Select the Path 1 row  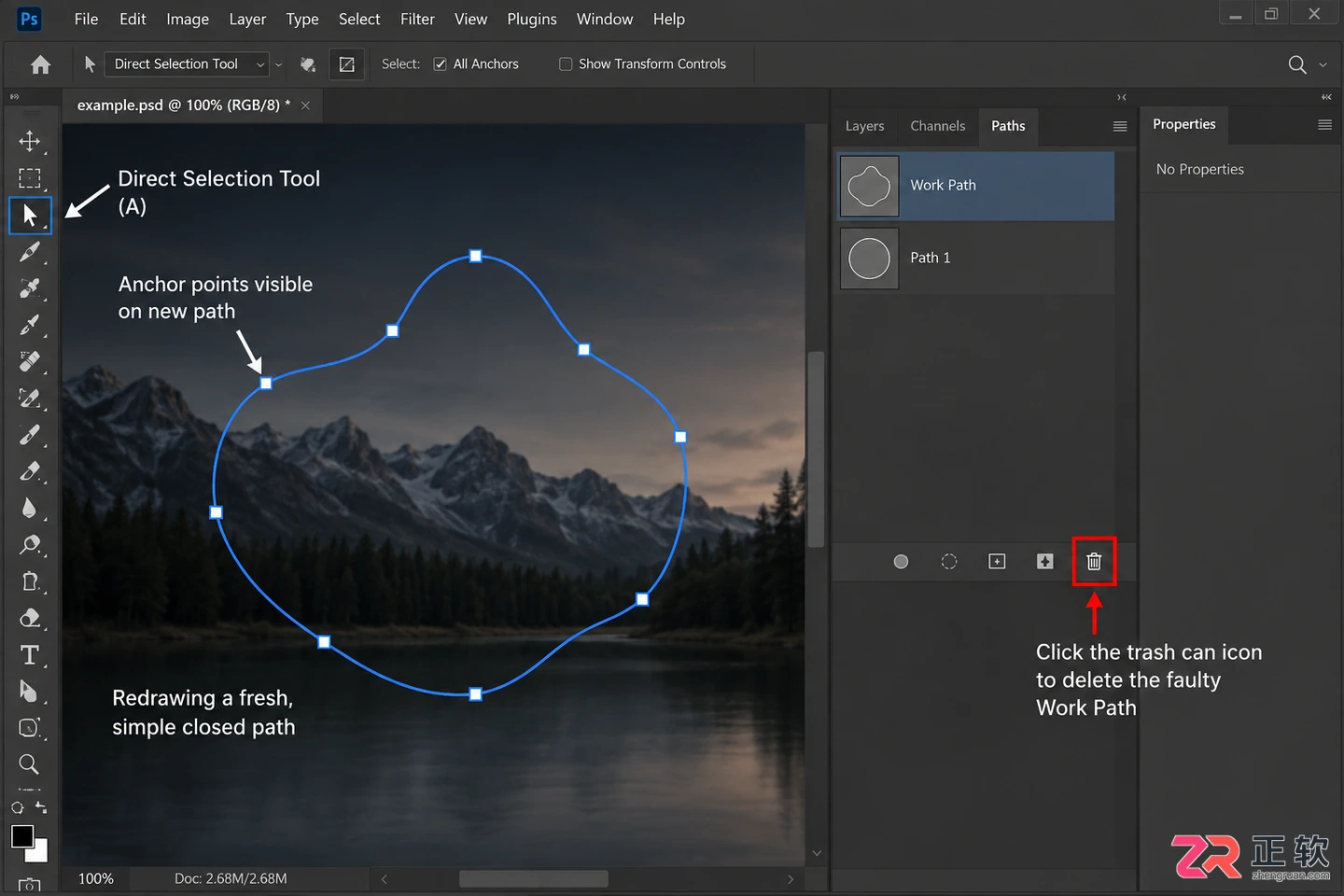click(975, 259)
